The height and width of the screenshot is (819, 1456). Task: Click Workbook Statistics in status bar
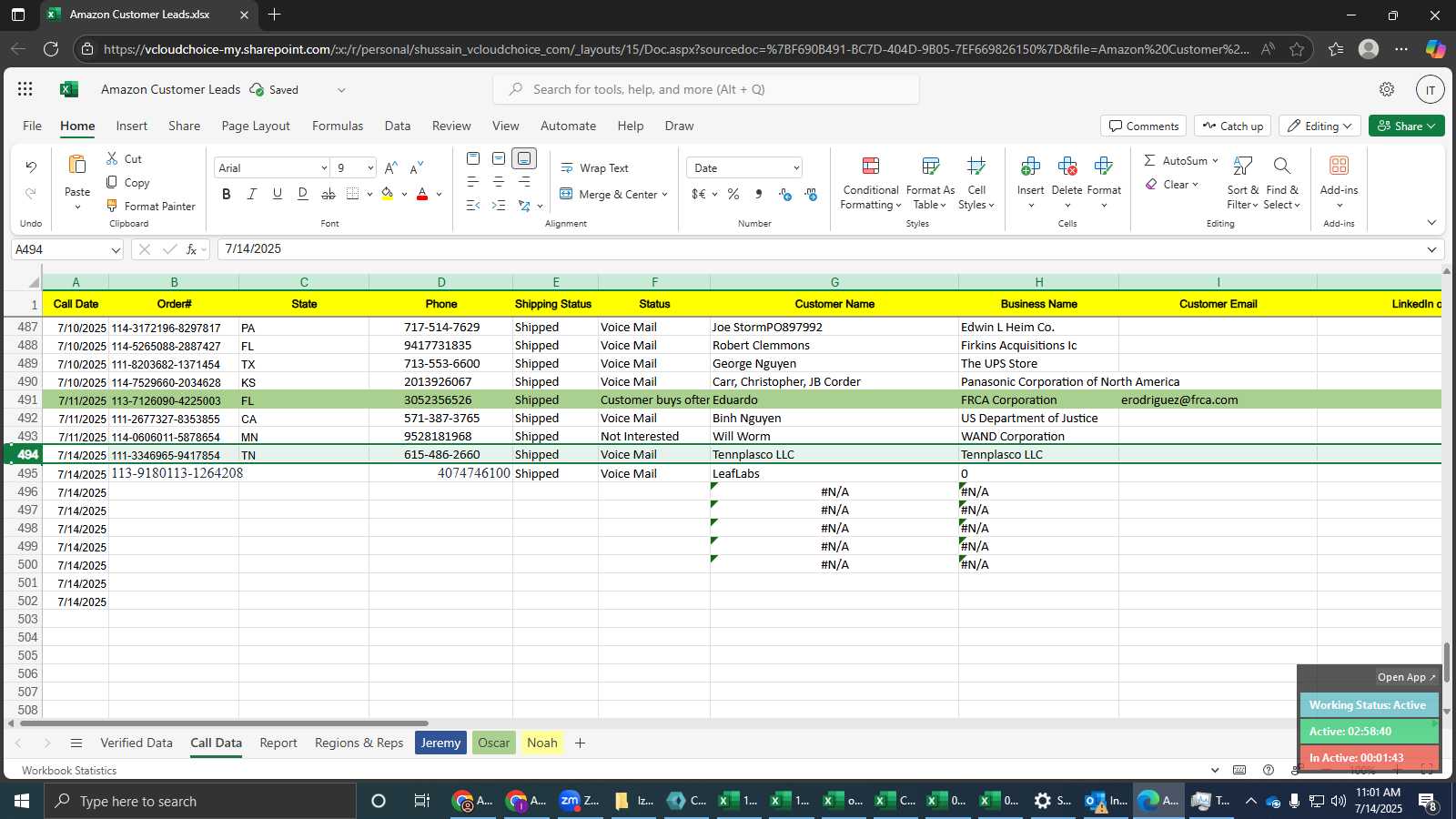69,770
